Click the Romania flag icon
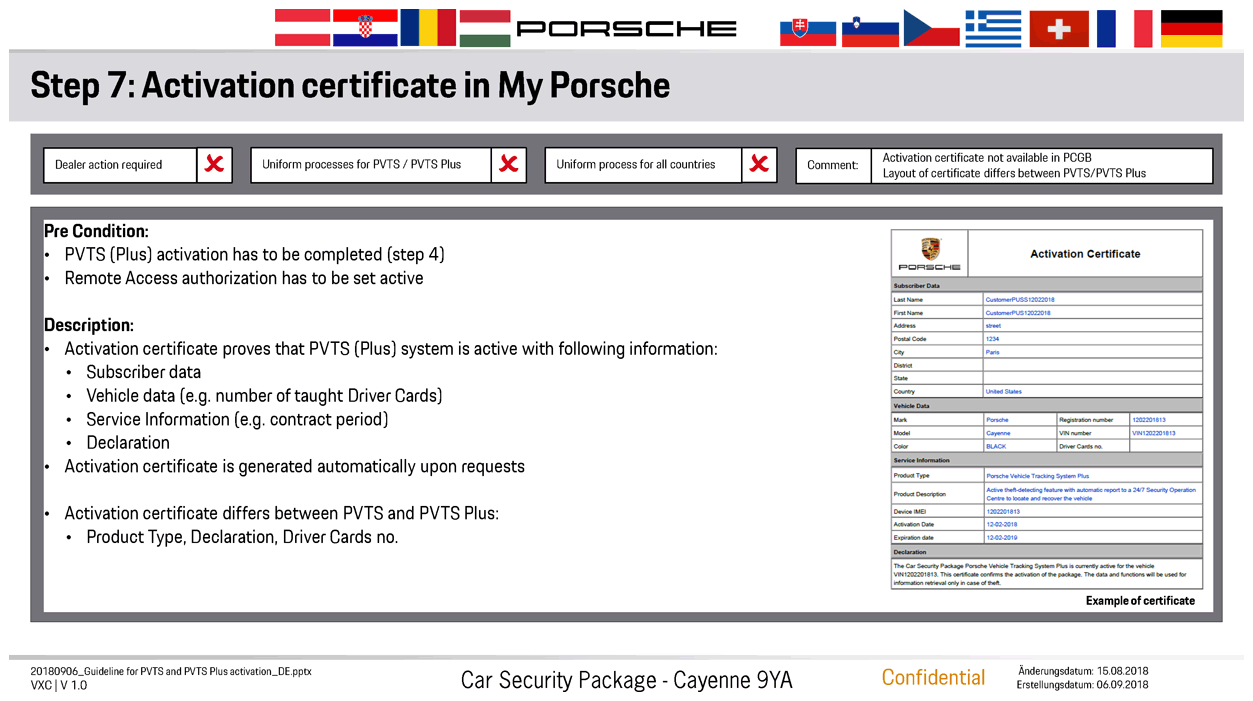The width and height of the screenshot is (1253, 701). pyautogui.click(x=428, y=27)
